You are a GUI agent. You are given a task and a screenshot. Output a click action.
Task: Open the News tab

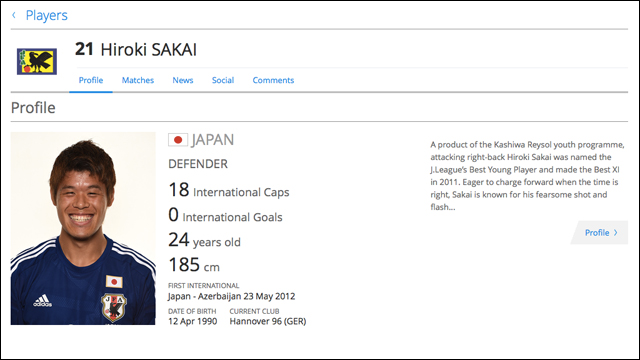tap(182, 80)
